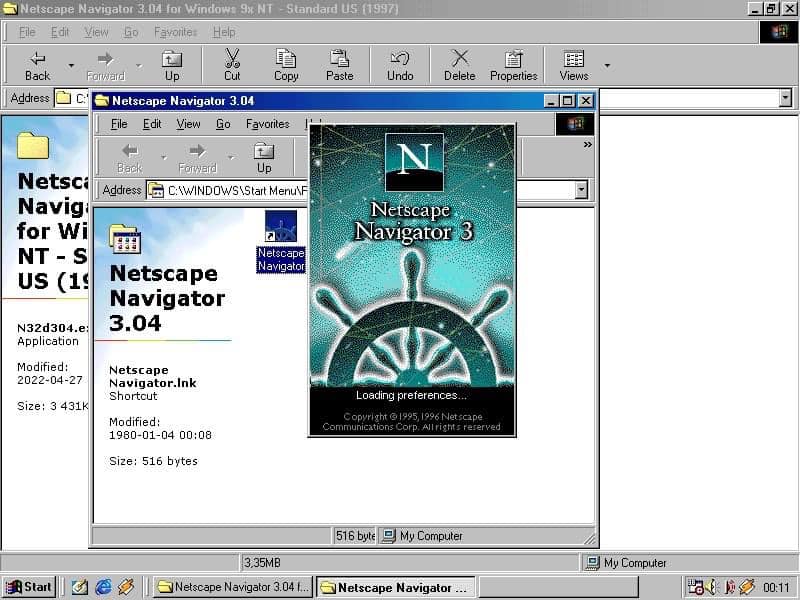Open the Favorites menu in front window
800x600 pixels.
(267, 124)
